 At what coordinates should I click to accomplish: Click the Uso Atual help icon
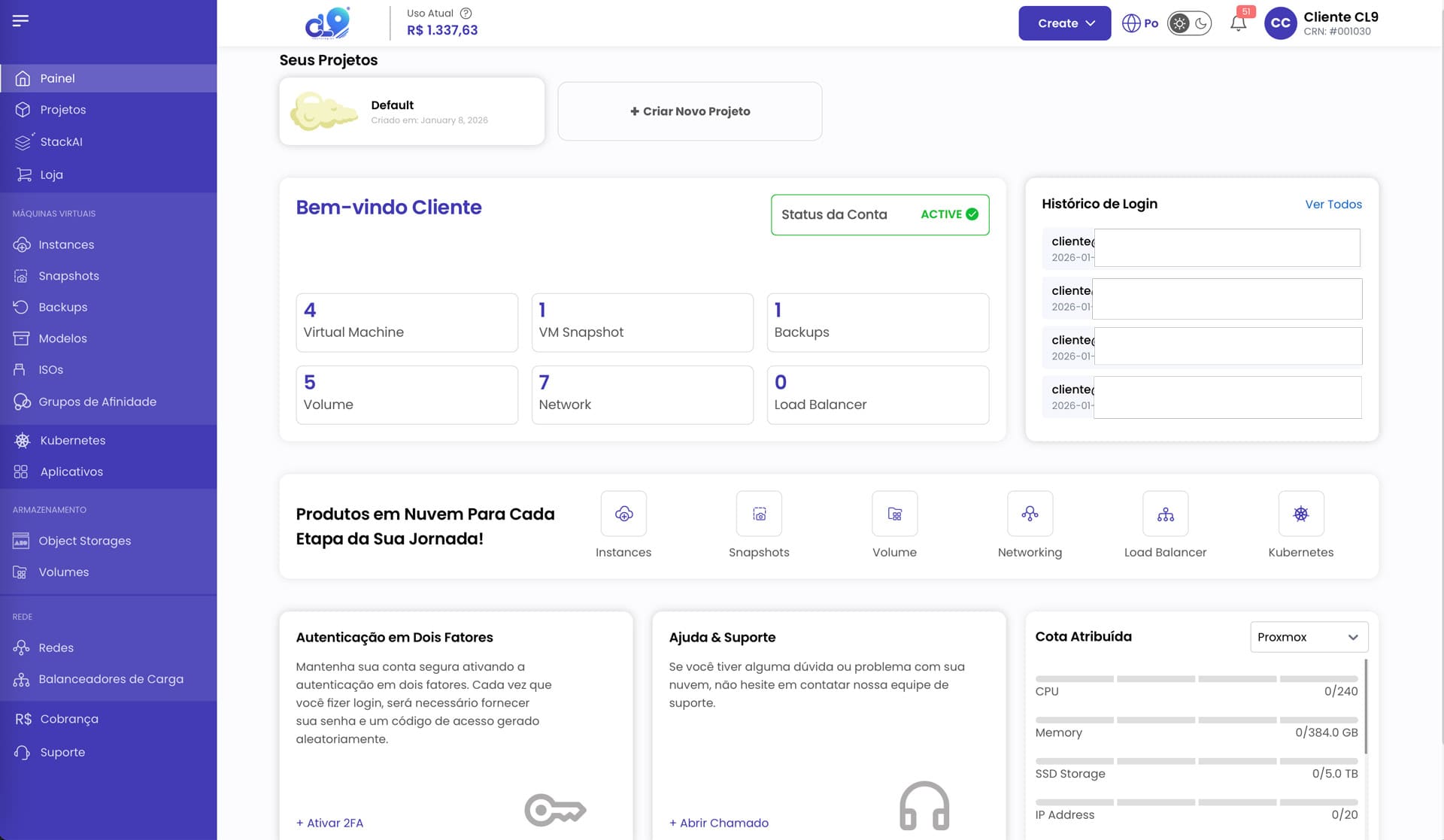466,13
